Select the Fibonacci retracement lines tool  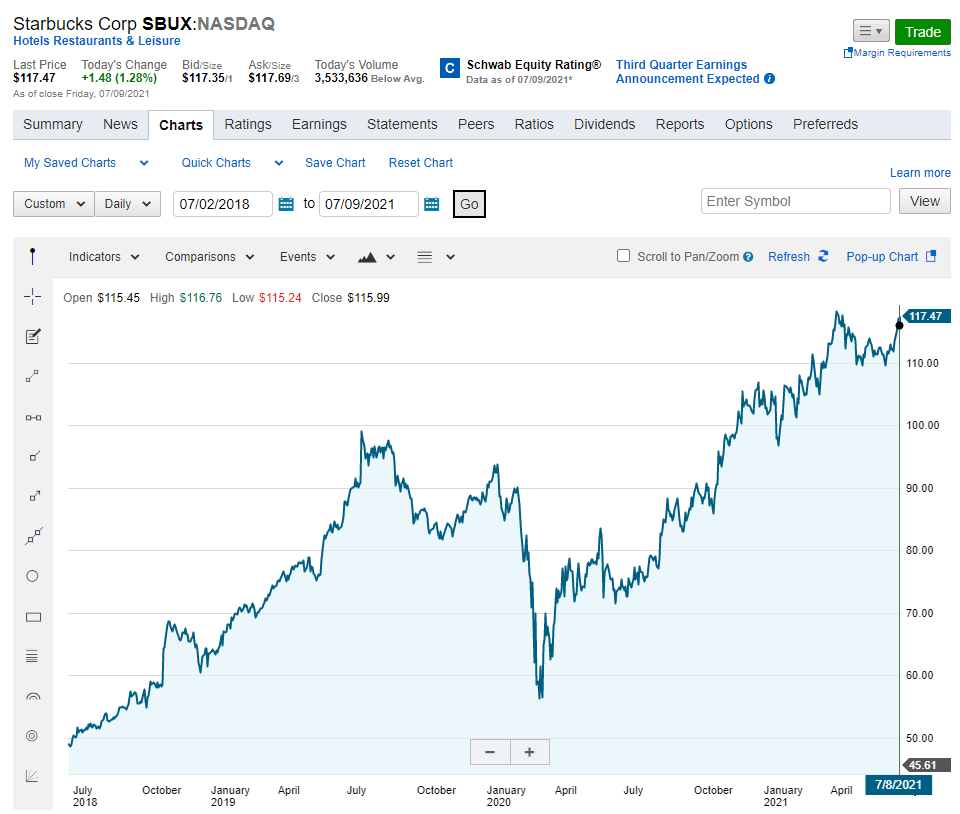pyautogui.click(x=32, y=657)
